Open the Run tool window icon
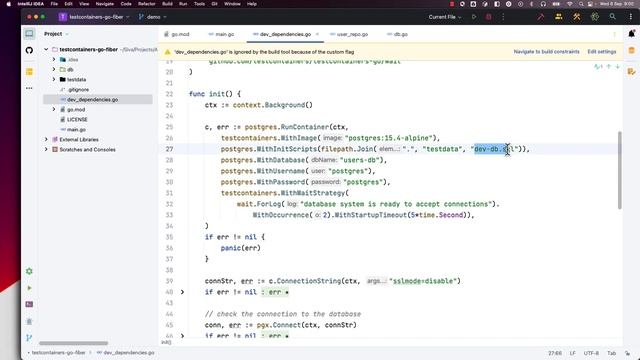 [29, 288]
